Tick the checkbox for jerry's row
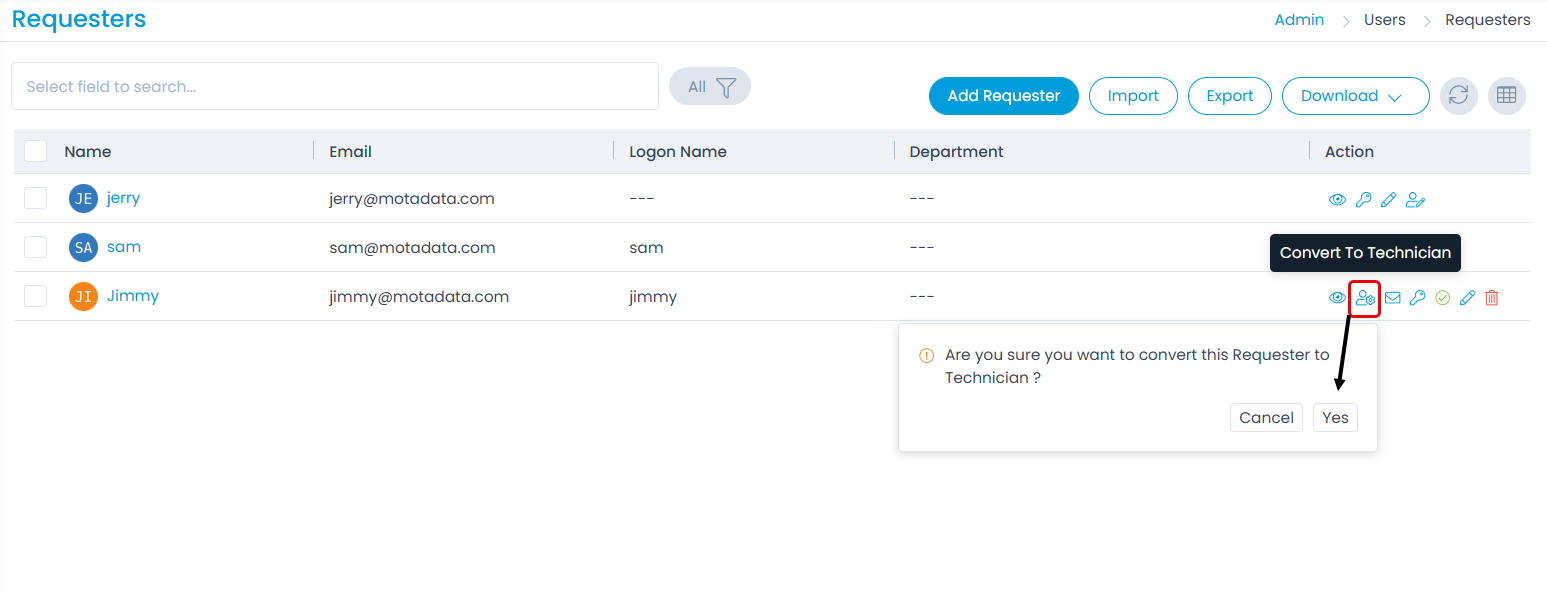1547x591 pixels. [x=36, y=198]
